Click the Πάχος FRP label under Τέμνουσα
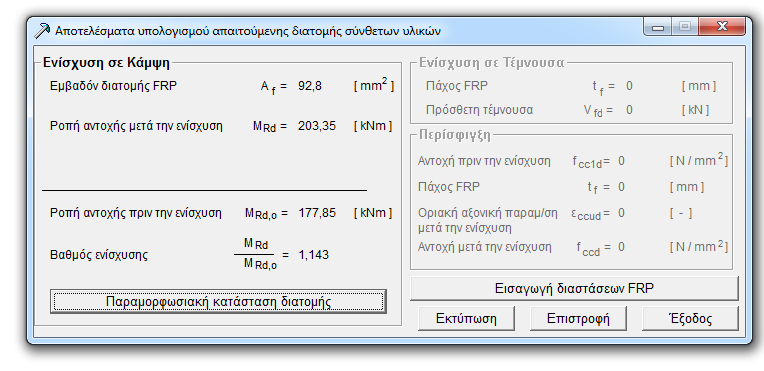 [457, 86]
